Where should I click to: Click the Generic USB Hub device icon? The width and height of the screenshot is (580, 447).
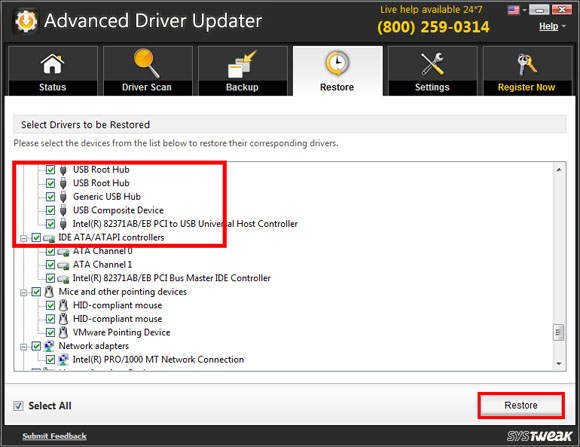coord(63,196)
